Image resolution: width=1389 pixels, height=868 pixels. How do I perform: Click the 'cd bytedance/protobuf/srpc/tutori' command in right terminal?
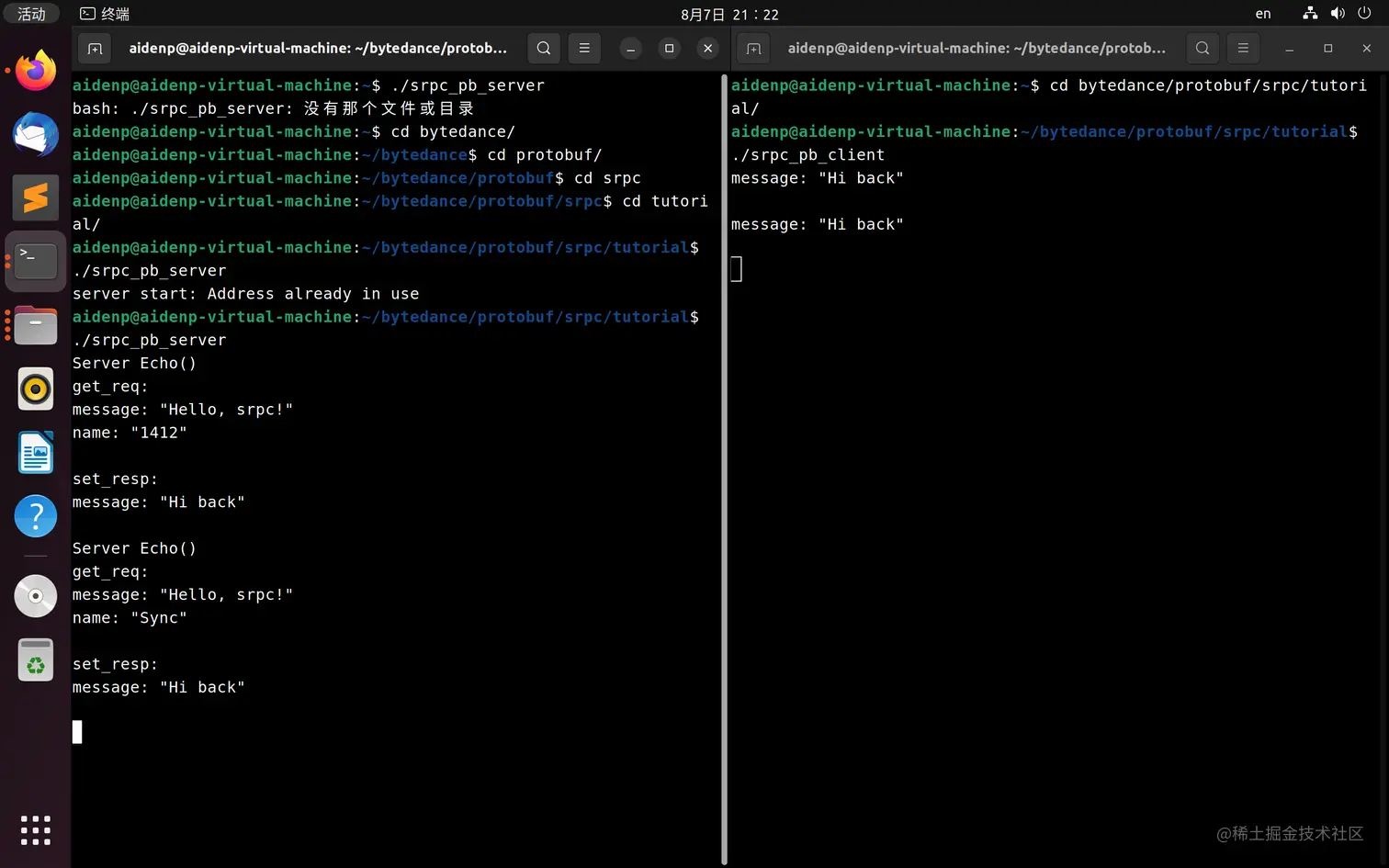[x=1208, y=85]
